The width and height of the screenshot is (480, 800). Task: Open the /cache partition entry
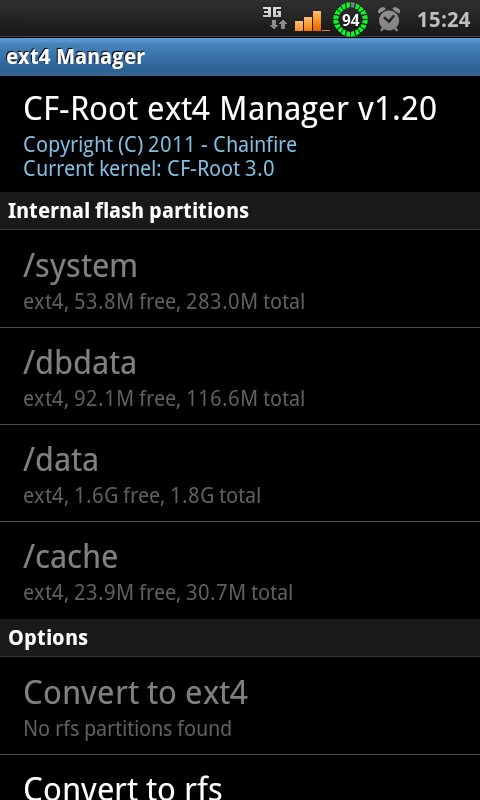(240, 570)
